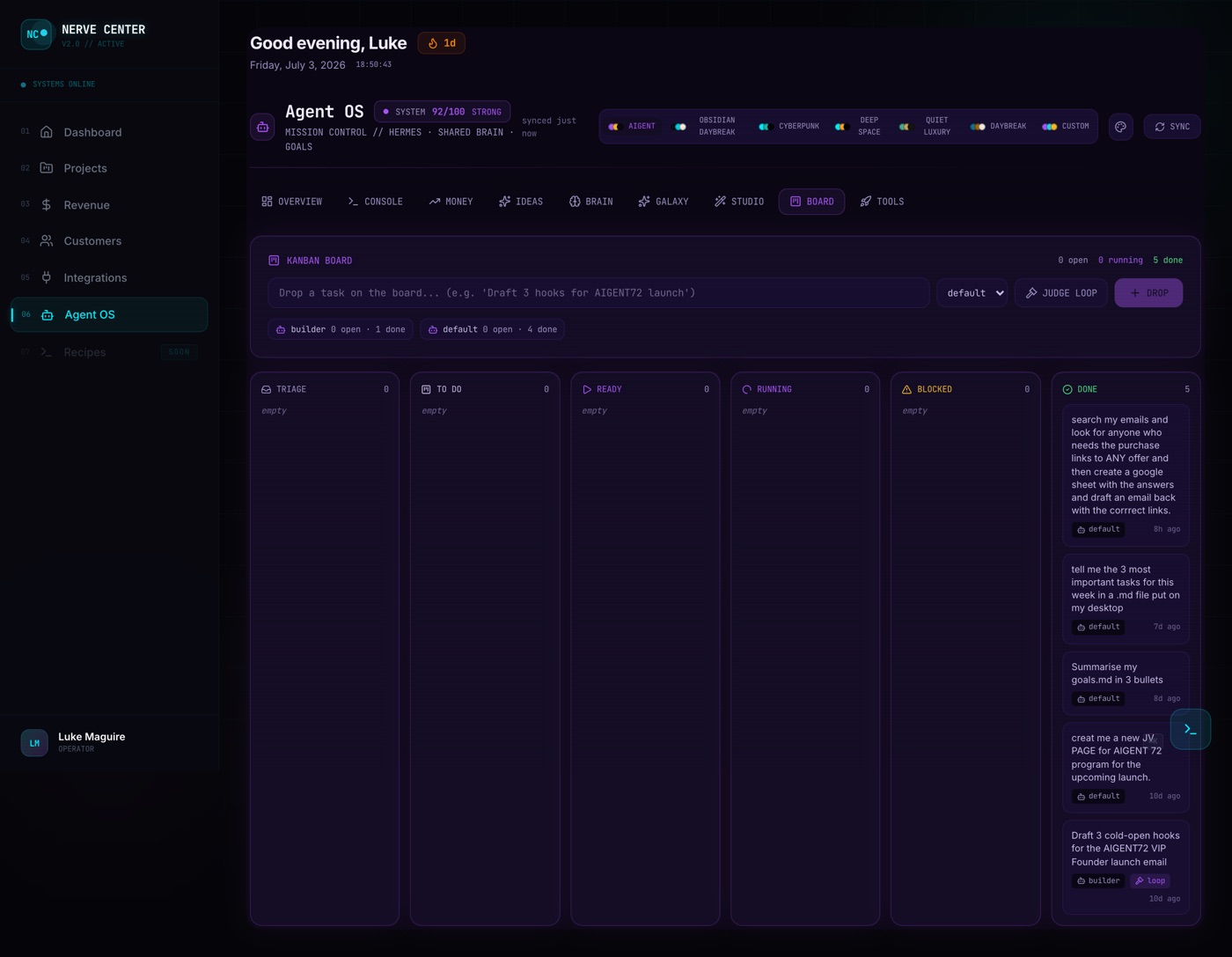Click the Customers people icon
The image size is (1232, 957).
click(47, 241)
